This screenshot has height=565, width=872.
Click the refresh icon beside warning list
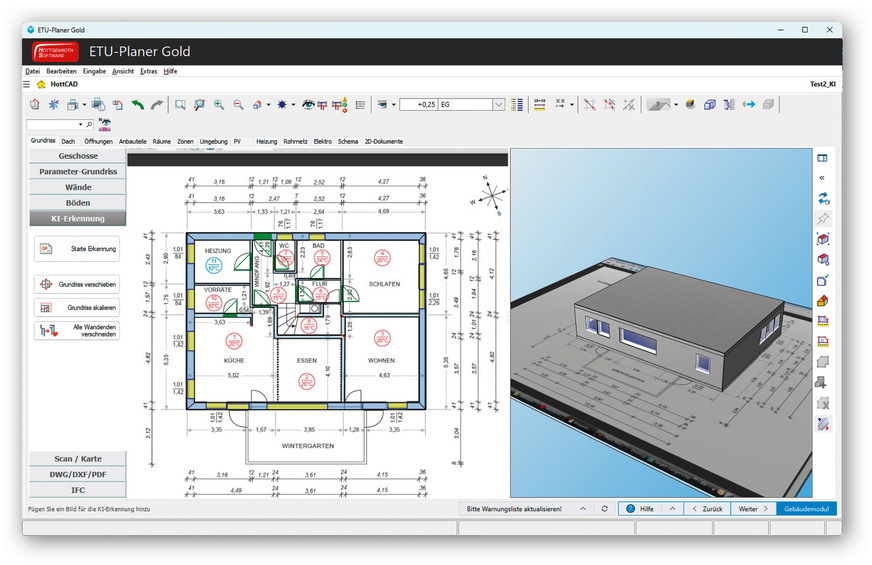[605, 509]
